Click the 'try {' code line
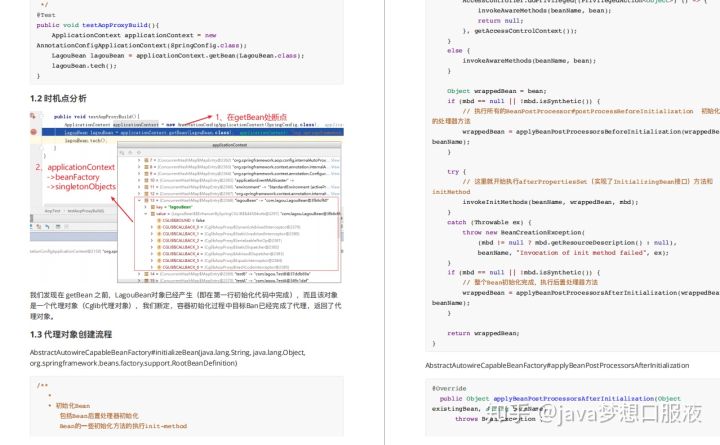Screen dimensions: 720x445 tap(456, 171)
